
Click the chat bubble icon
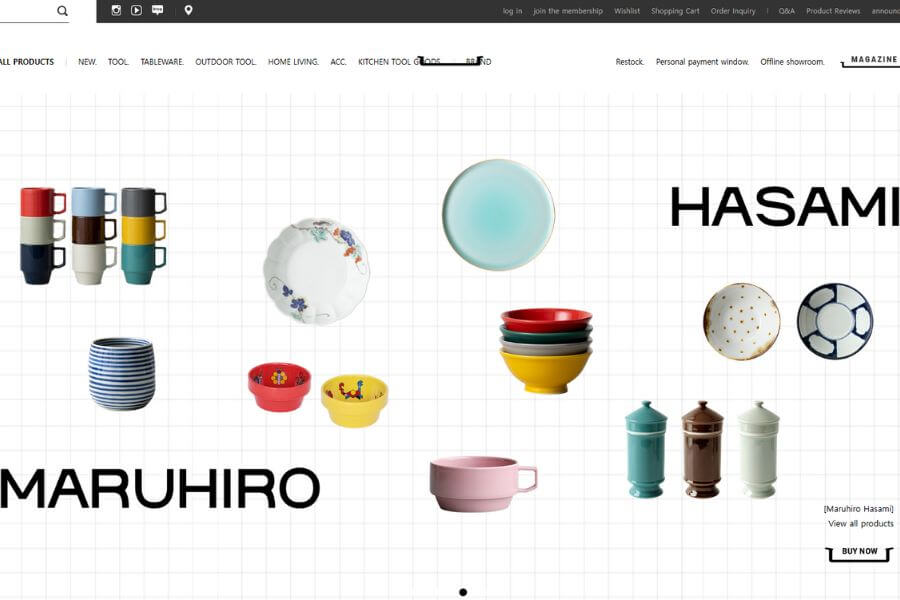pyautogui.click(x=157, y=10)
